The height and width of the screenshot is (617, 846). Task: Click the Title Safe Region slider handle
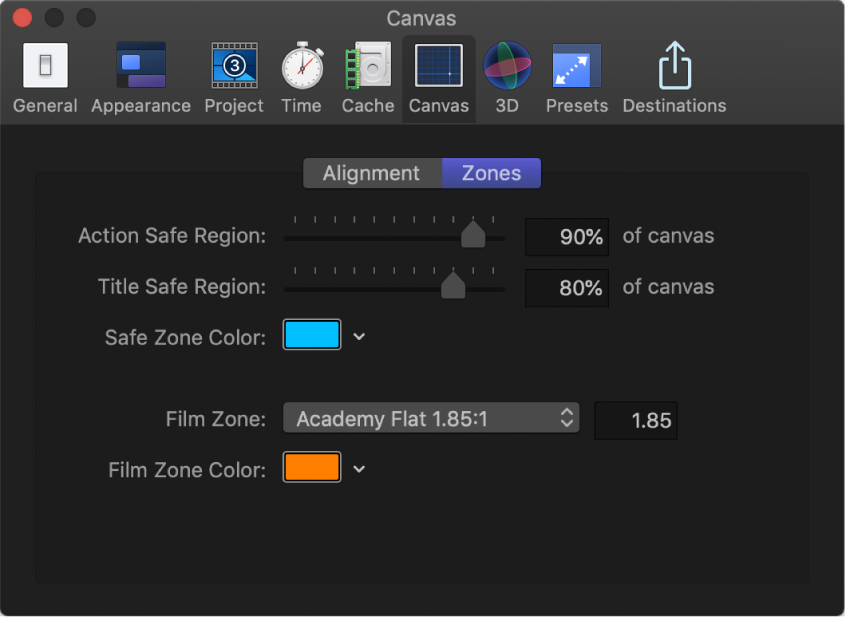[453, 287]
